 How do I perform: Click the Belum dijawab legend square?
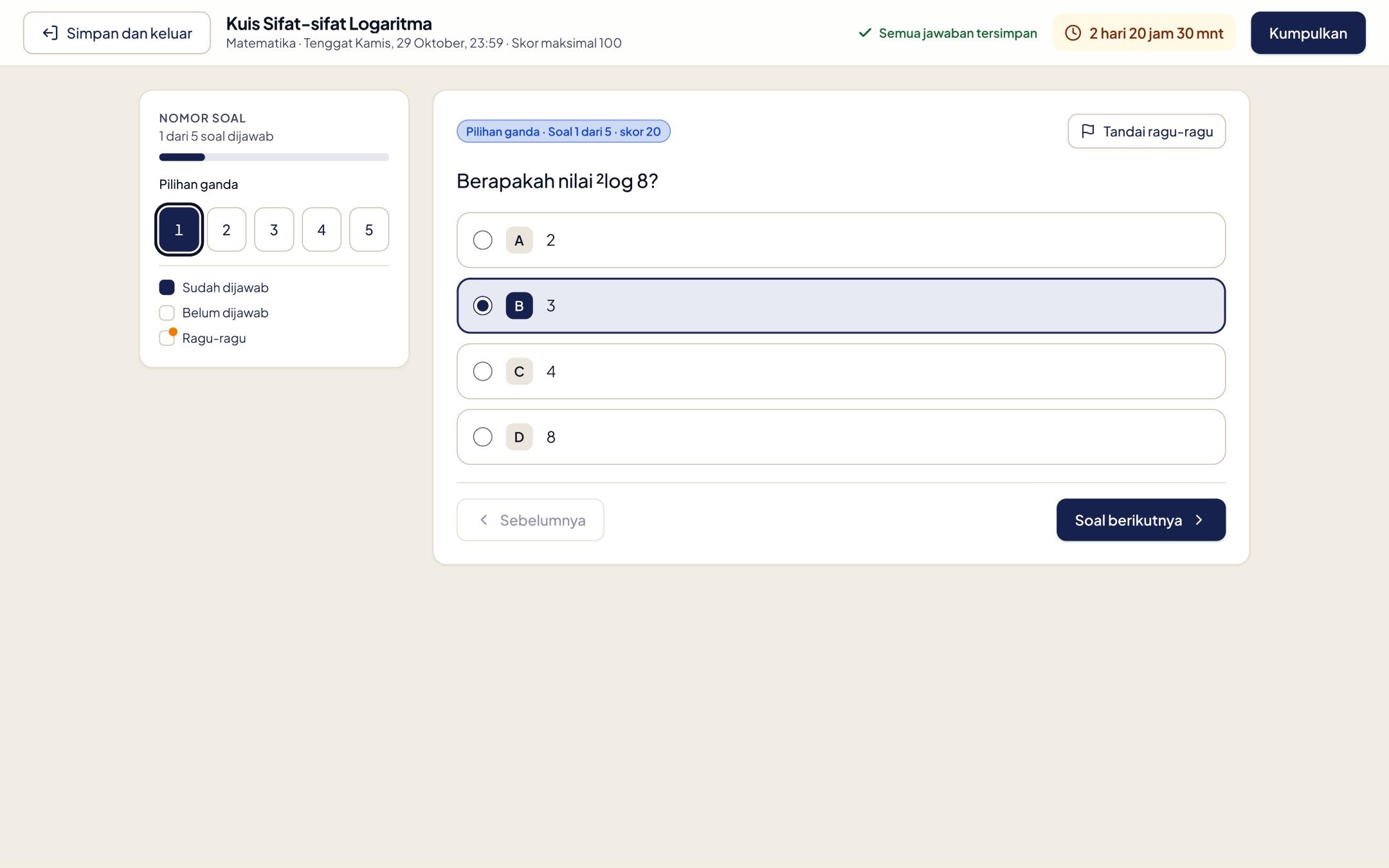pos(167,313)
